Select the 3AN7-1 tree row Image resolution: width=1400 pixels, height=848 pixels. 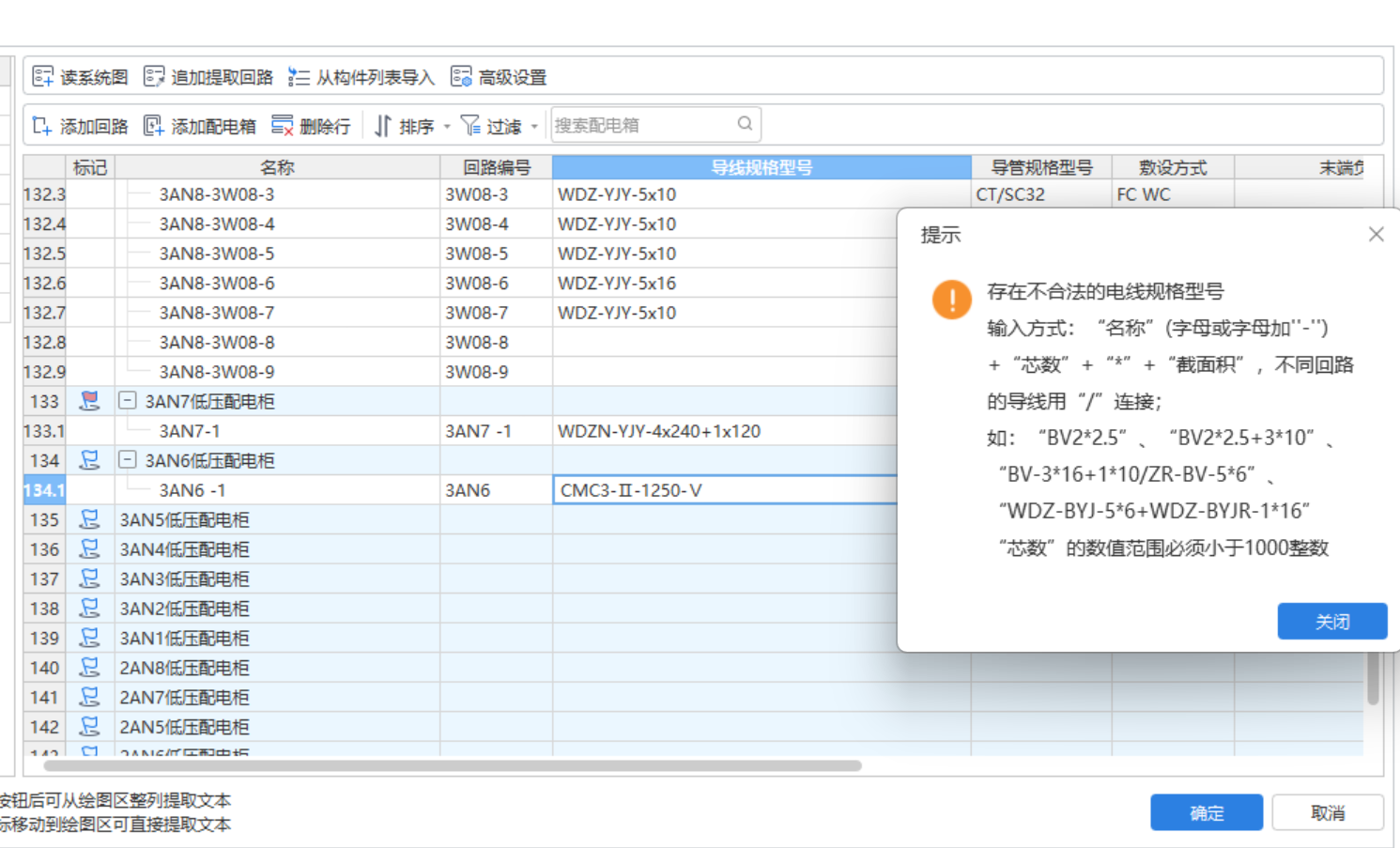pyautogui.click(x=277, y=431)
